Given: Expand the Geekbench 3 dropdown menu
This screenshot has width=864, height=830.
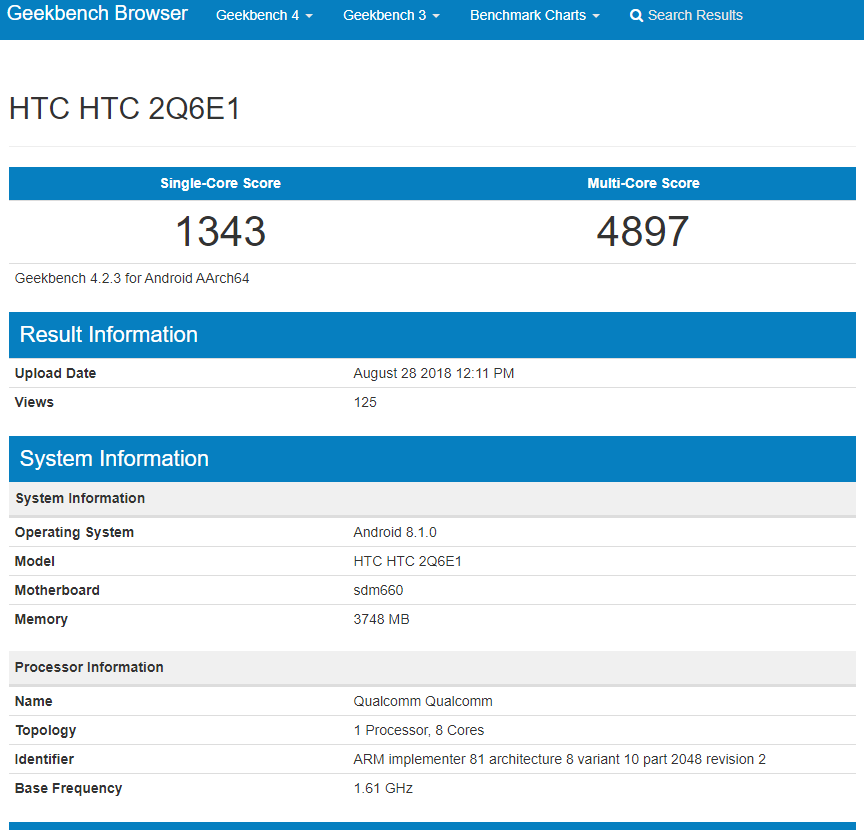Looking at the screenshot, I should (x=391, y=15).
